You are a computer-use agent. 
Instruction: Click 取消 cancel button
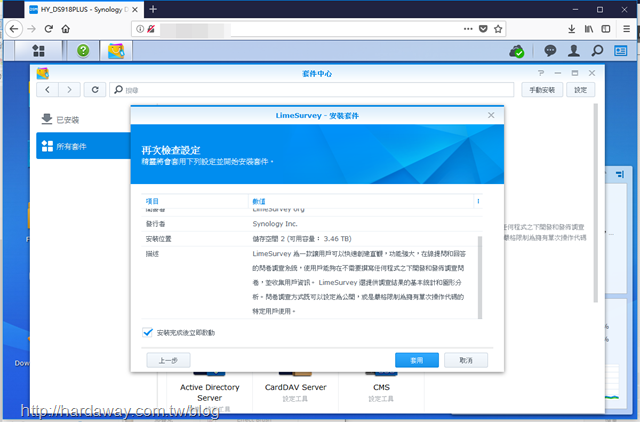[466, 360]
